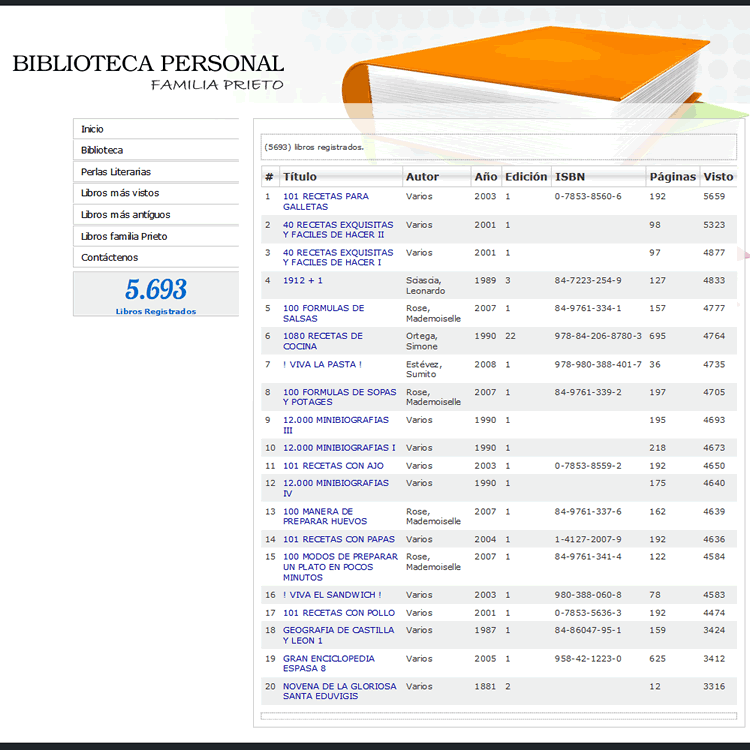Select Libros más vistos menu item
750x750 pixels.
point(120,193)
